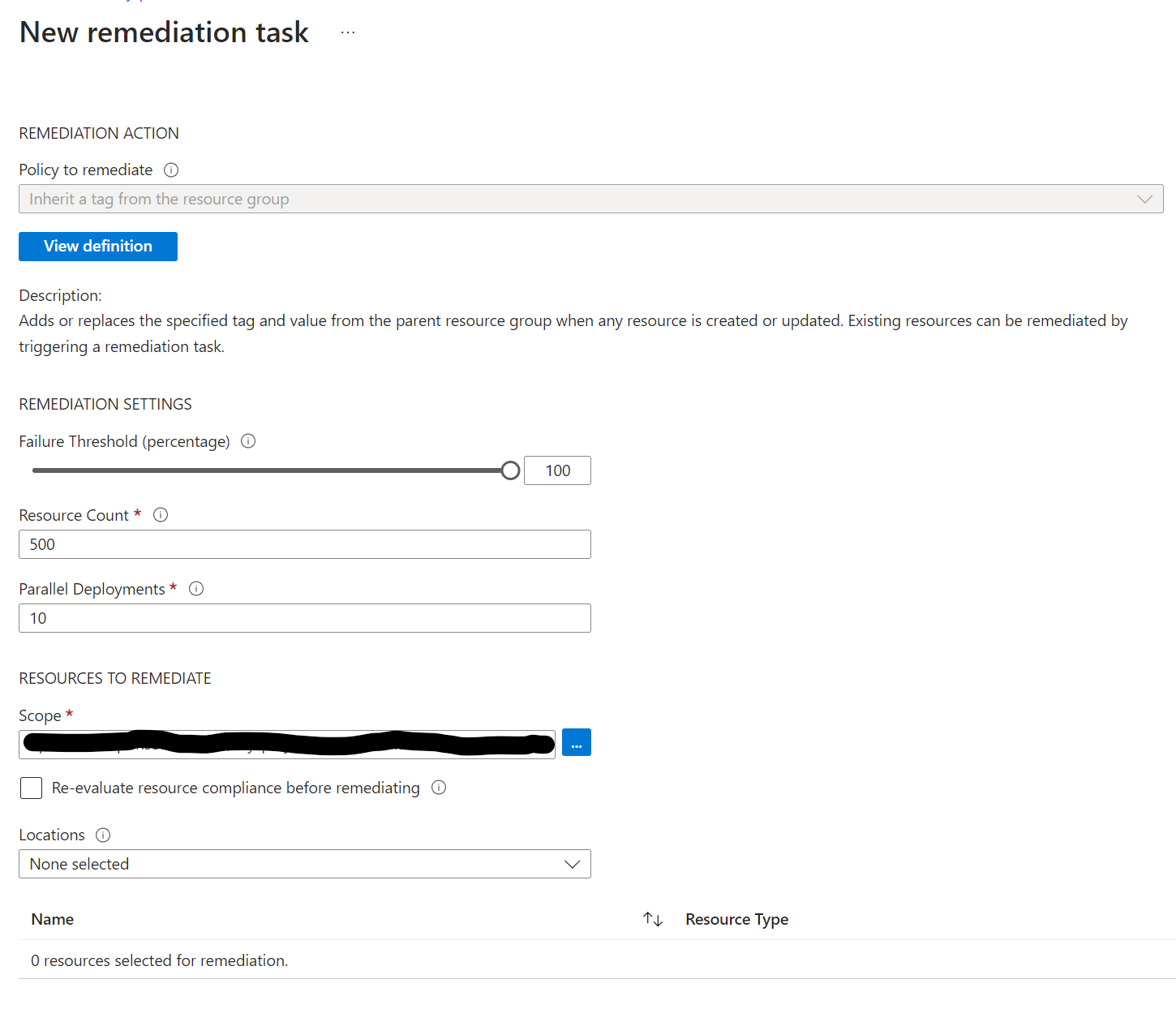
Task: Expand the Locations None selected dropdown
Action: pyautogui.click(x=305, y=864)
